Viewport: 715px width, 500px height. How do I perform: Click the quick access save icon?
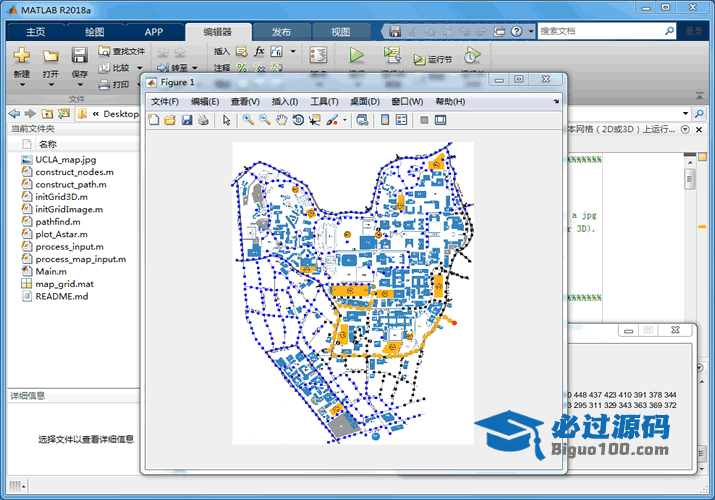tap(395, 31)
